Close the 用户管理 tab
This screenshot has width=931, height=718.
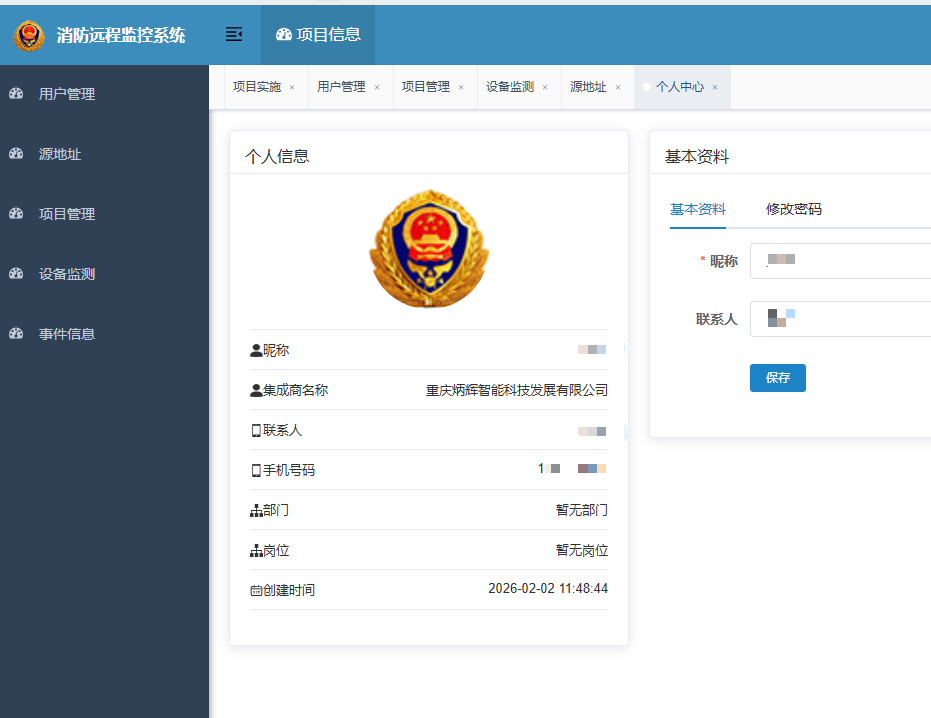click(377, 88)
